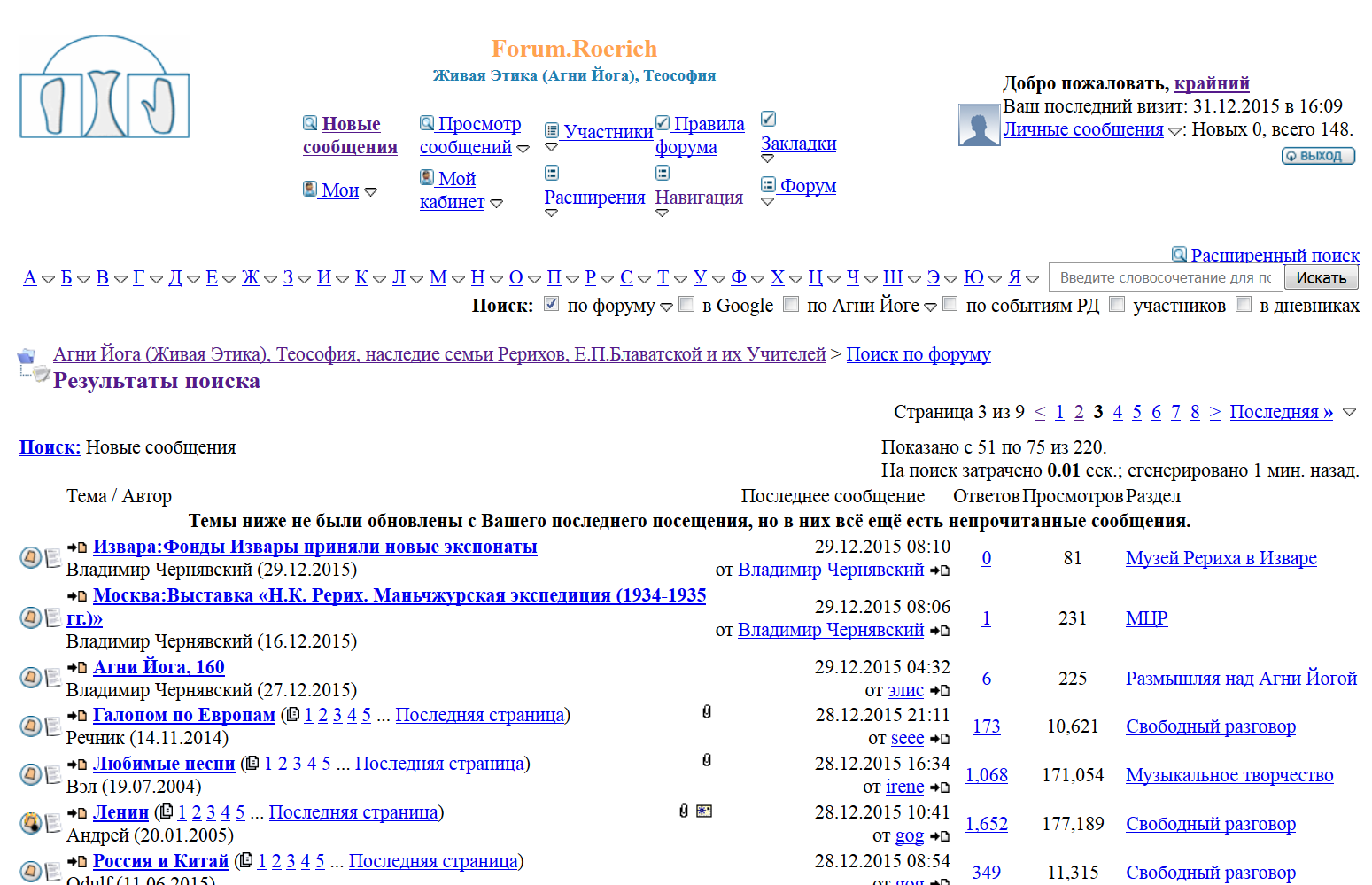Click go-to-first-unread icon for Ленин thread
The width and height of the screenshot is (1372, 885).
[77, 812]
